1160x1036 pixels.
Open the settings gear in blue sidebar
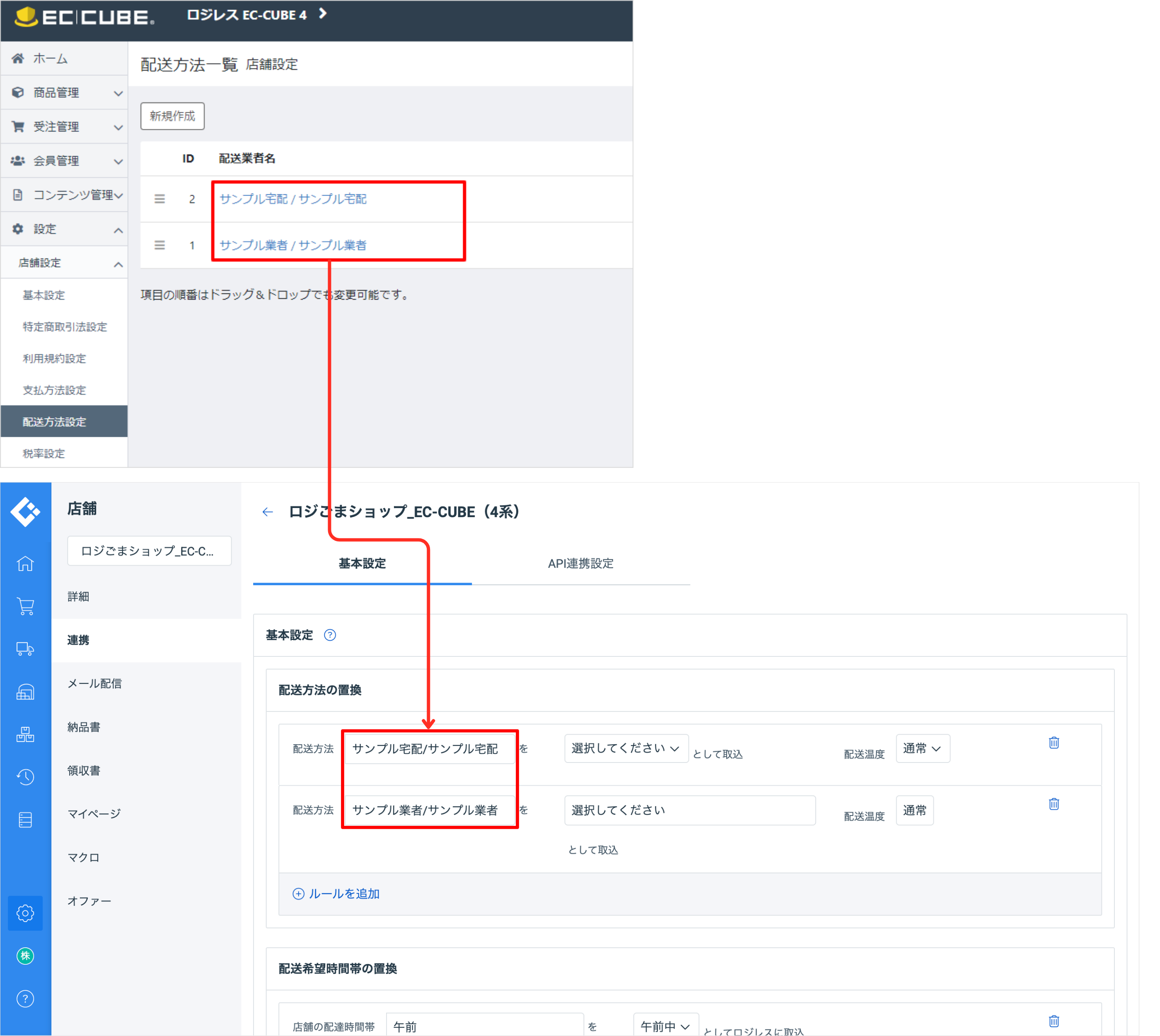(x=25, y=913)
